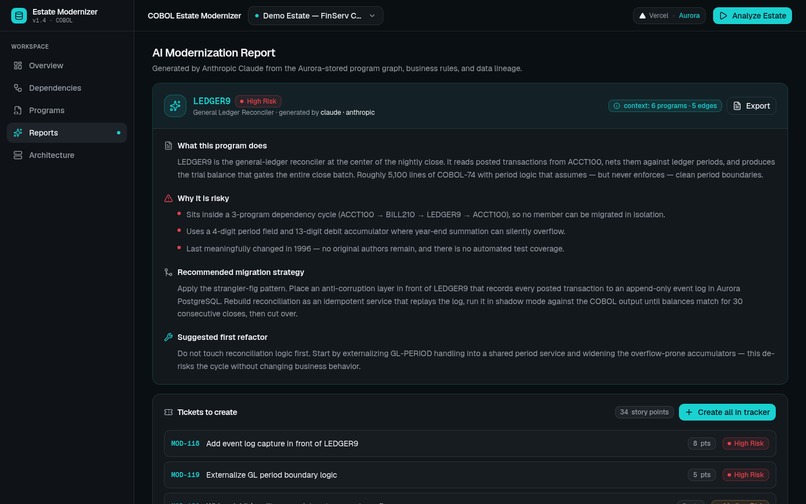Click the context: 6 programs · 5 edges badge
806x504 pixels.
point(665,106)
